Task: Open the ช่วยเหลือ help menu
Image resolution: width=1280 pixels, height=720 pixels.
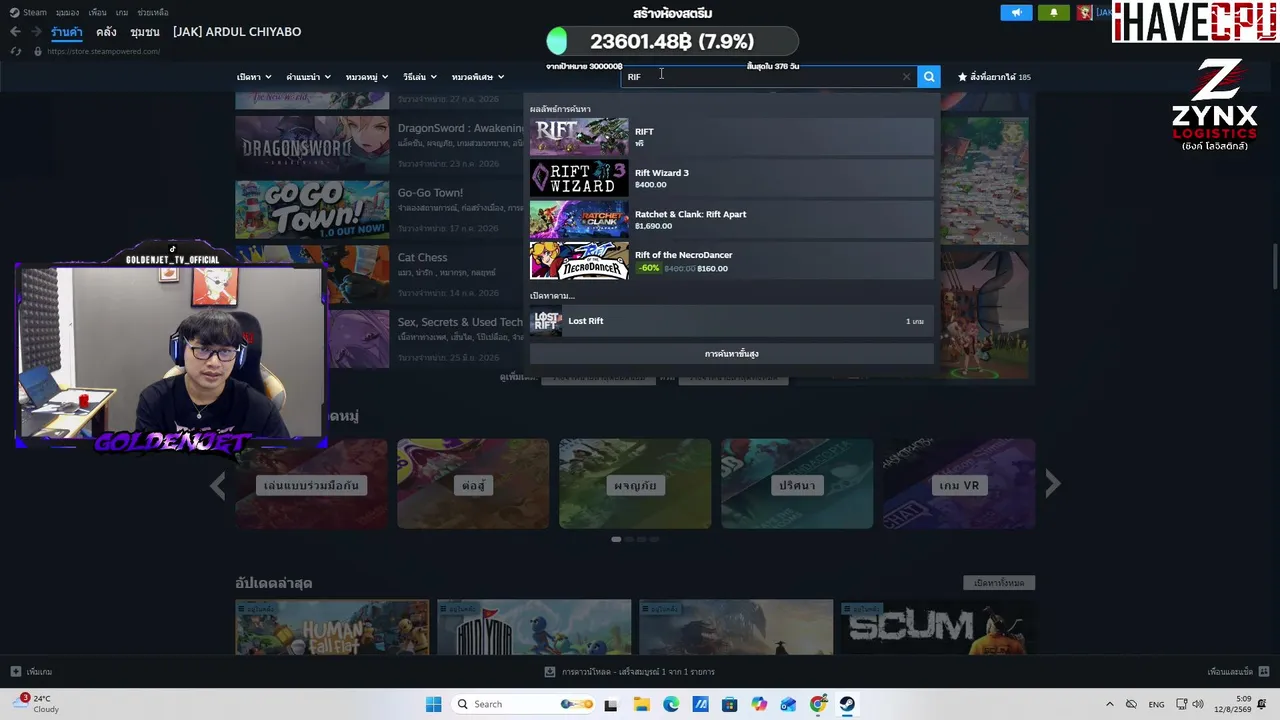Action: coord(153,12)
